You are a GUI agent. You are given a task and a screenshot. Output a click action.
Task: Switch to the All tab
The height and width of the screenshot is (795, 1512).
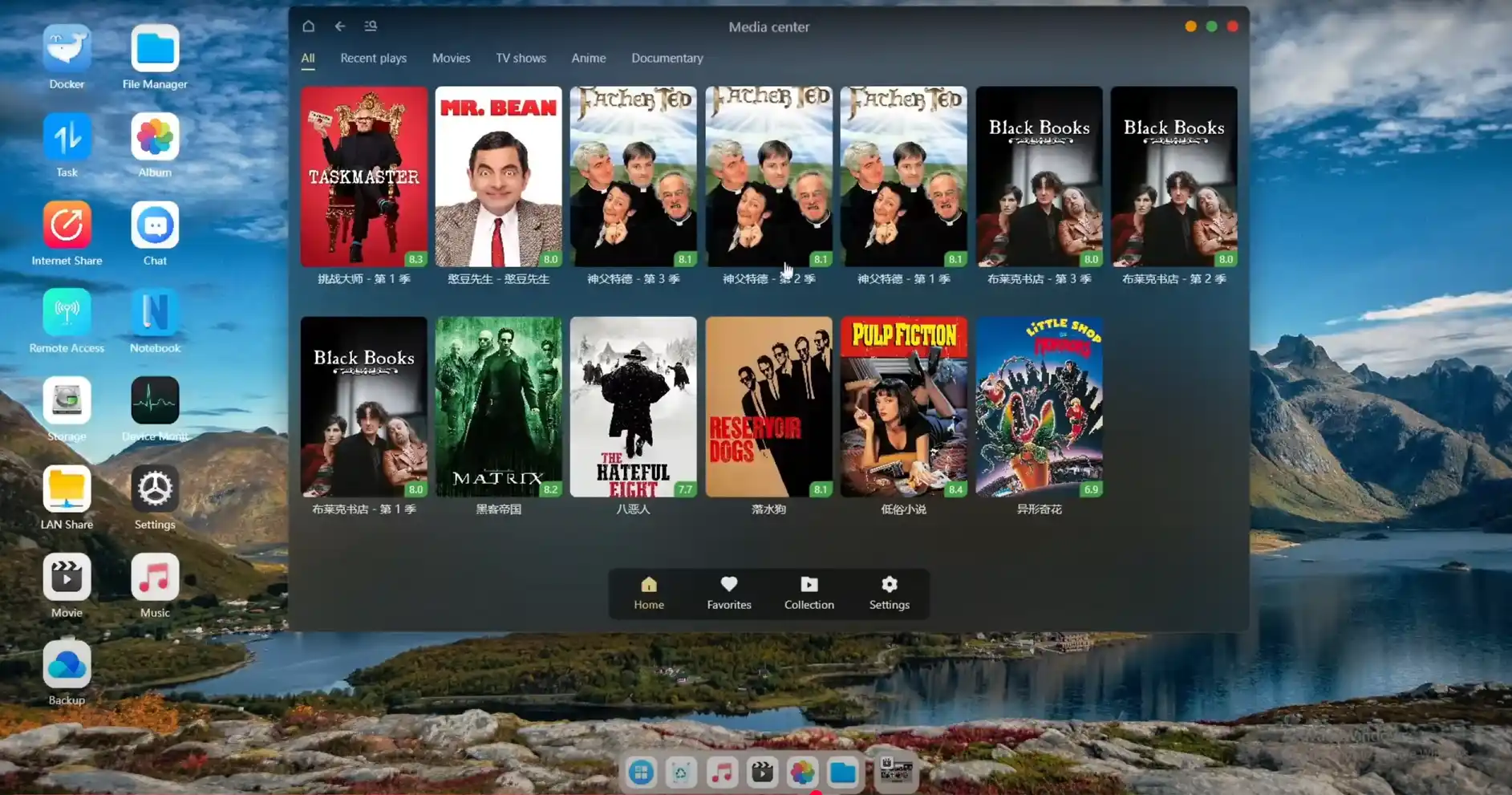pos(308,58)
